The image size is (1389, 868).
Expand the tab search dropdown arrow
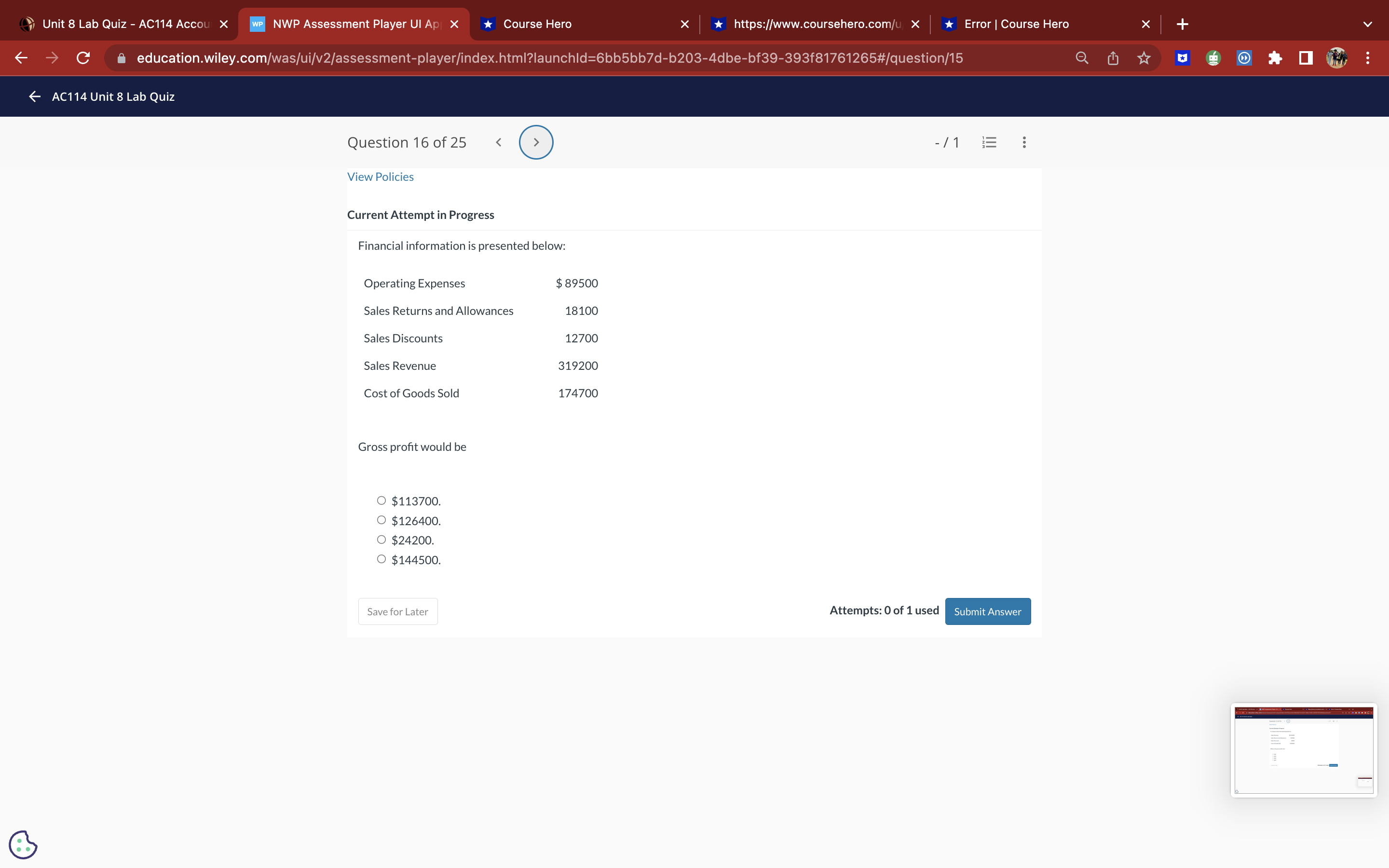point(1367,24)
